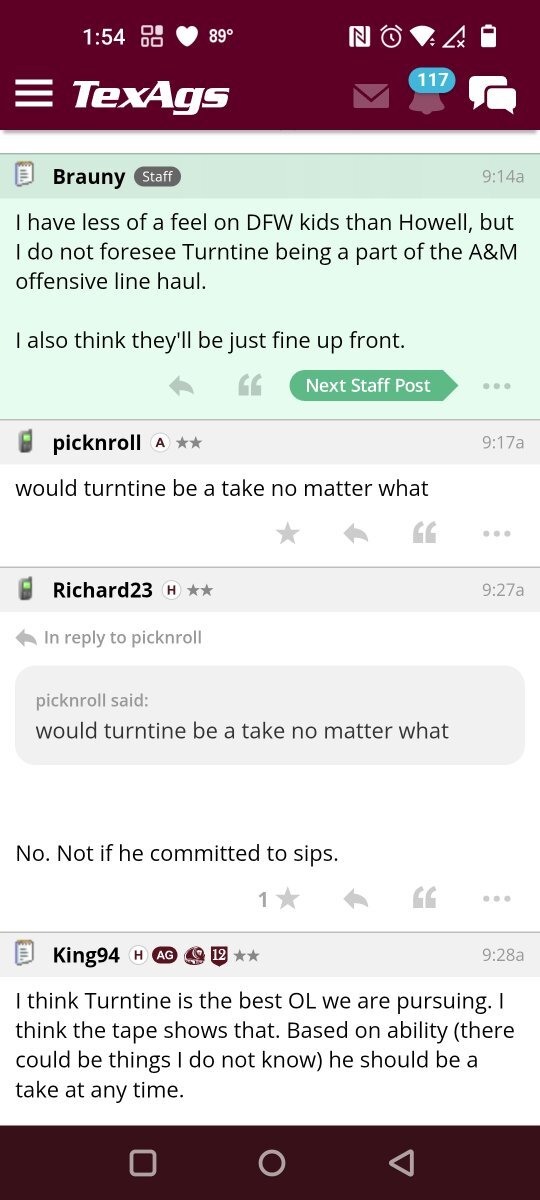
Task: Expand more options on Brauny's post
Action: coord(496,386)
